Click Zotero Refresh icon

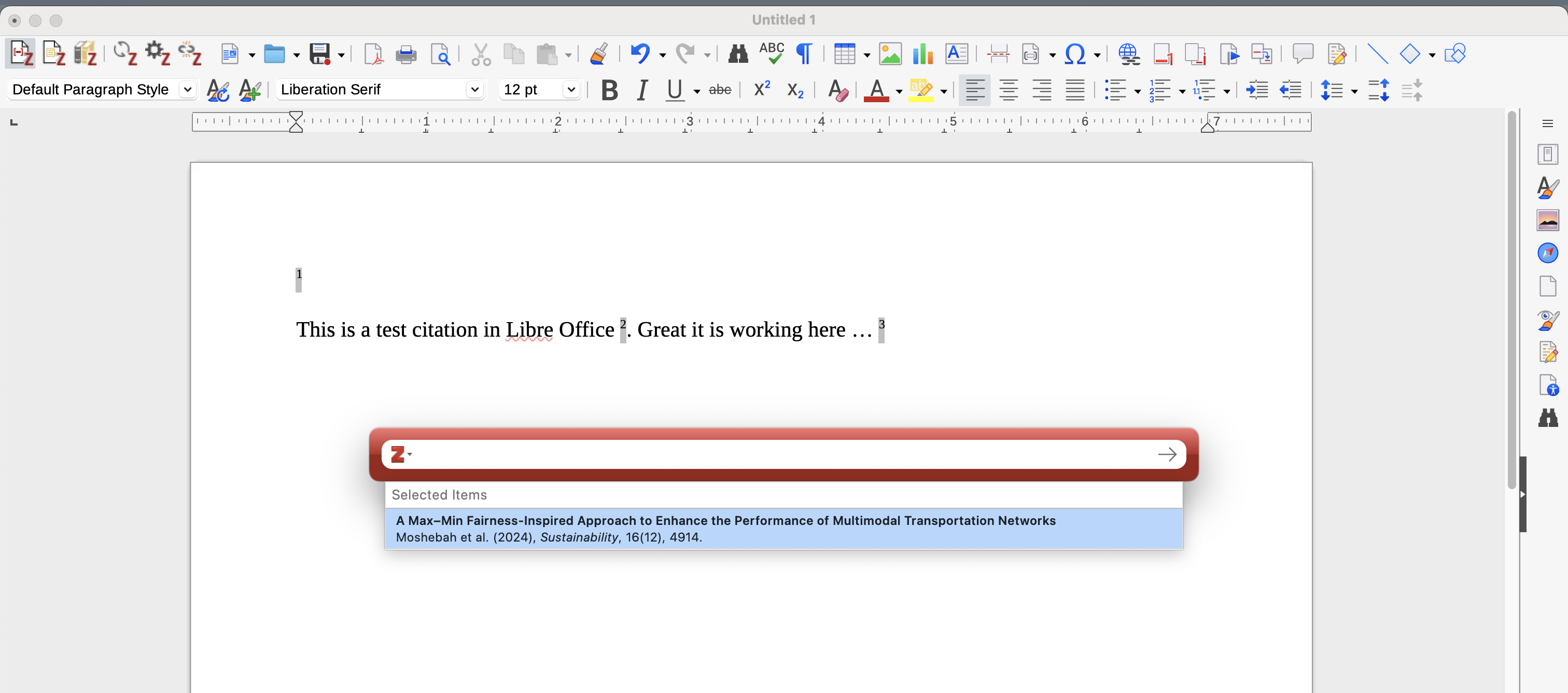(x=125, y=53)
